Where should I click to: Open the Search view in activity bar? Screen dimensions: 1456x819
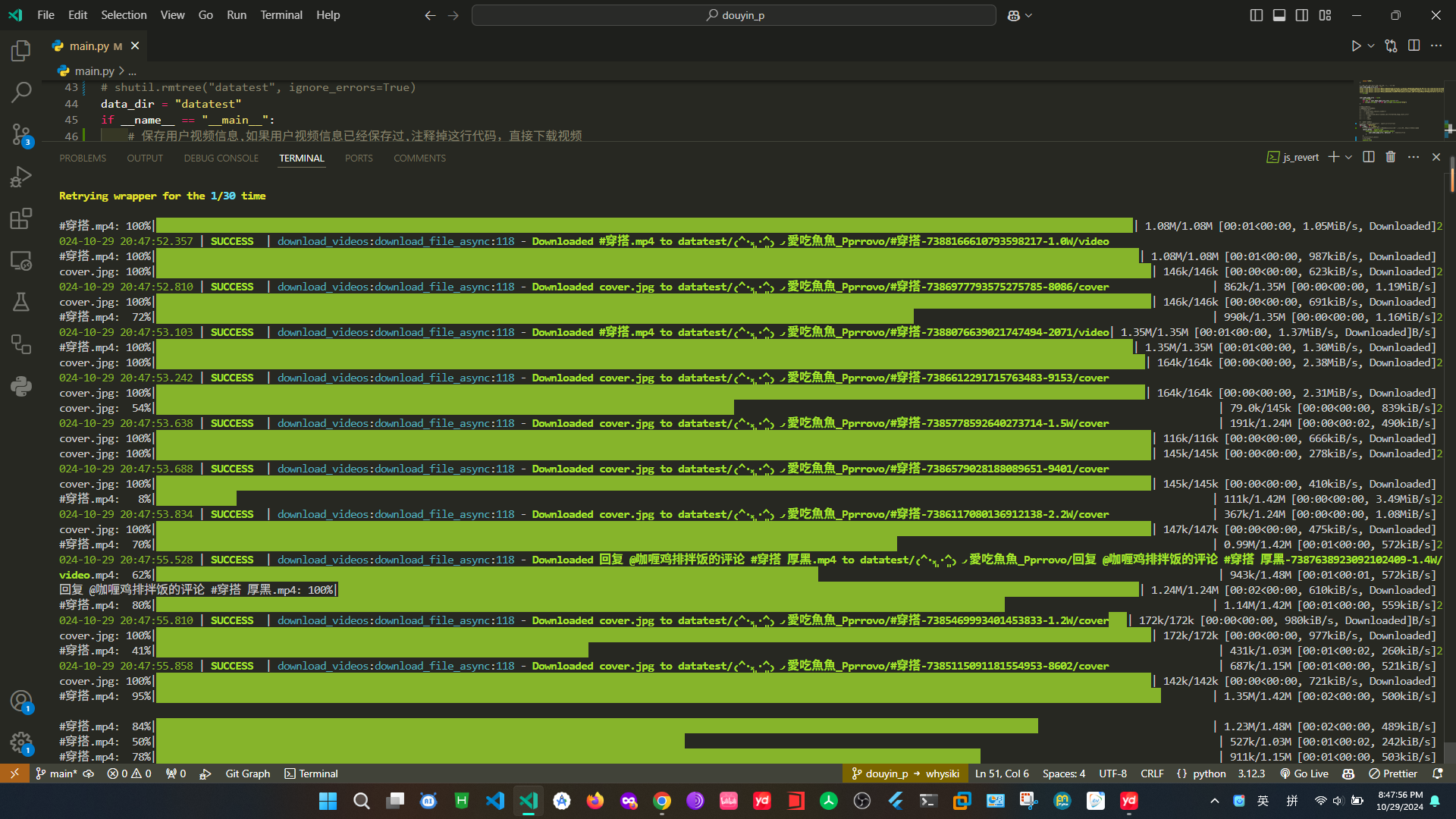click(20, 93)
